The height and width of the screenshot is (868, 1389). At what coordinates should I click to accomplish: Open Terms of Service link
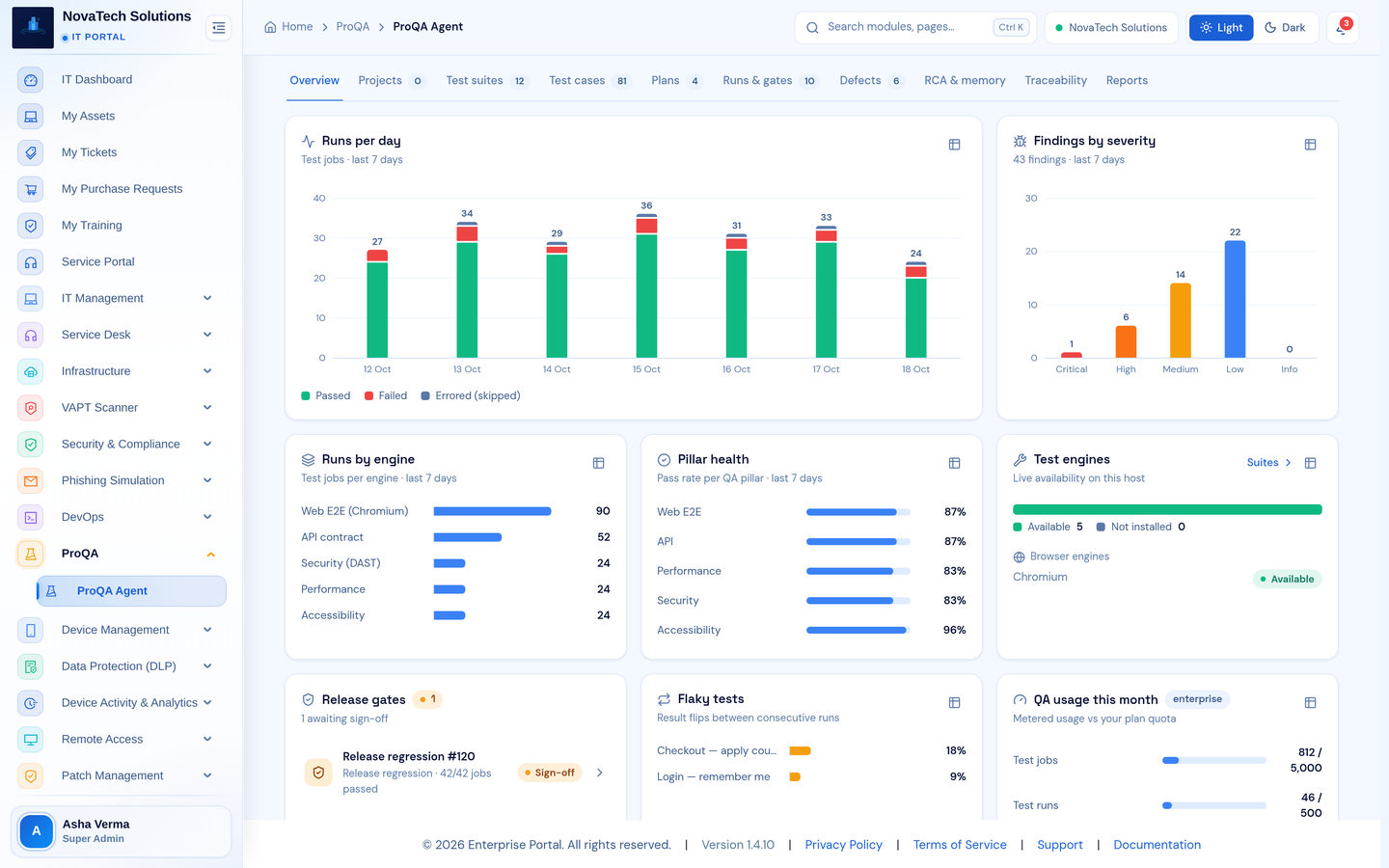[x=960, y=845]
